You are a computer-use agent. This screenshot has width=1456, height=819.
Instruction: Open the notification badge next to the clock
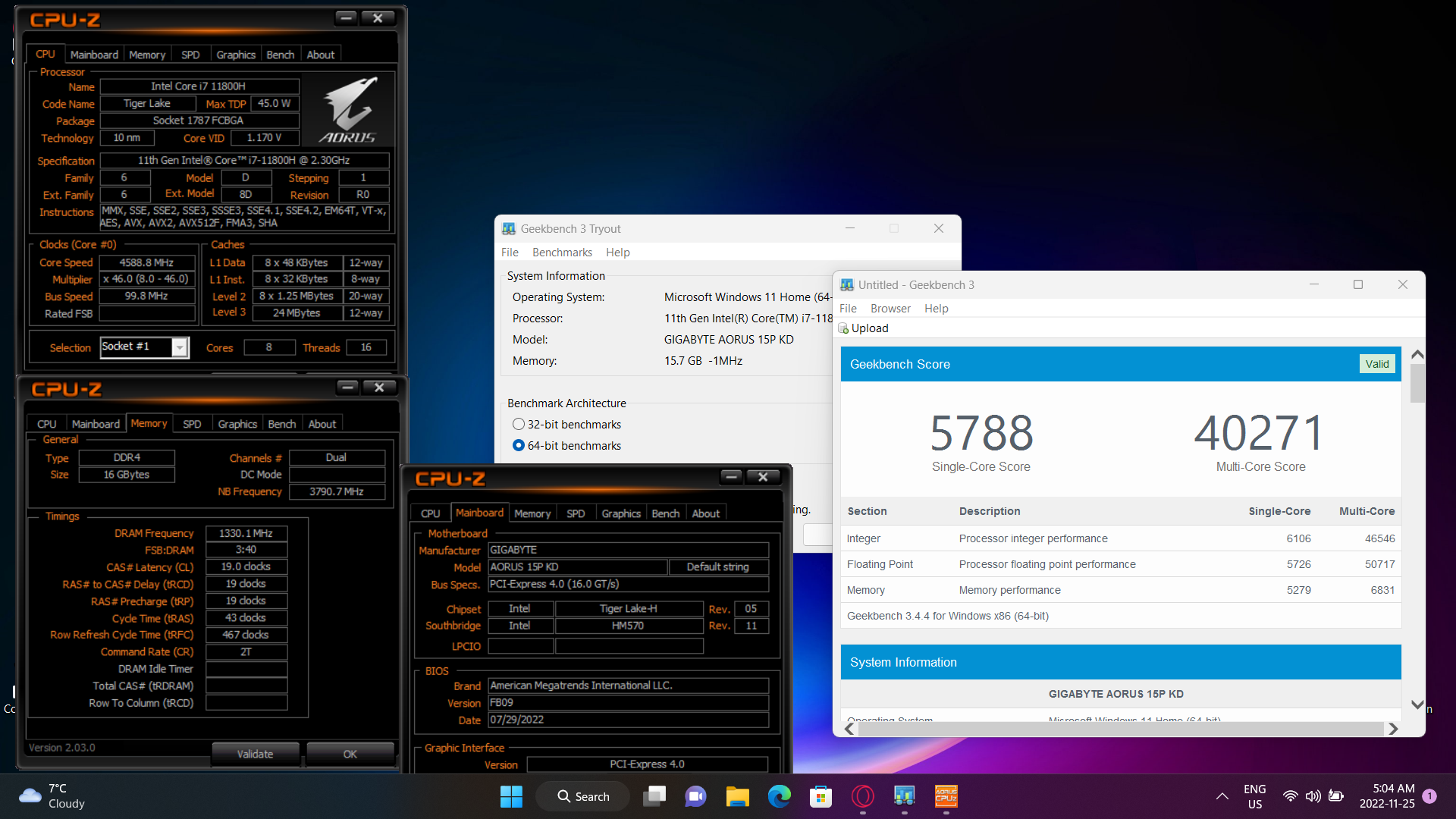[1429, 796]
